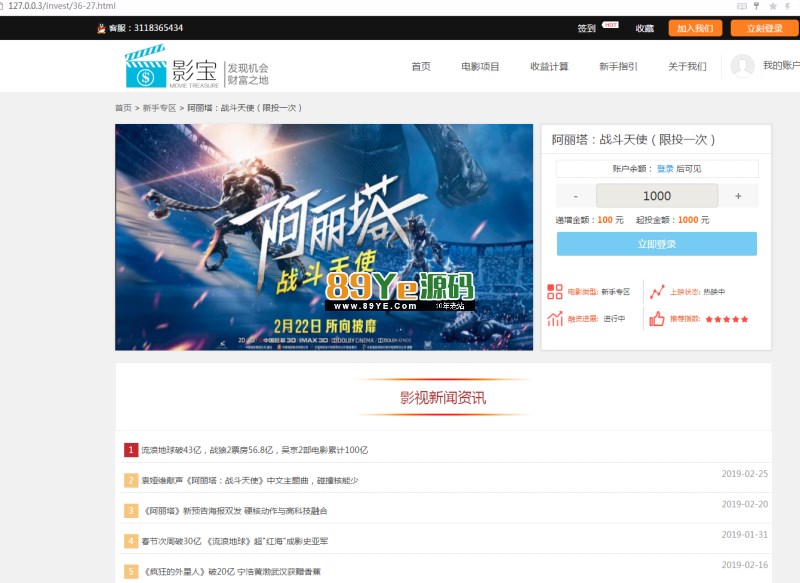Open news item 《阿丽塔》新预告海报双发

click(x=235, y=511)
